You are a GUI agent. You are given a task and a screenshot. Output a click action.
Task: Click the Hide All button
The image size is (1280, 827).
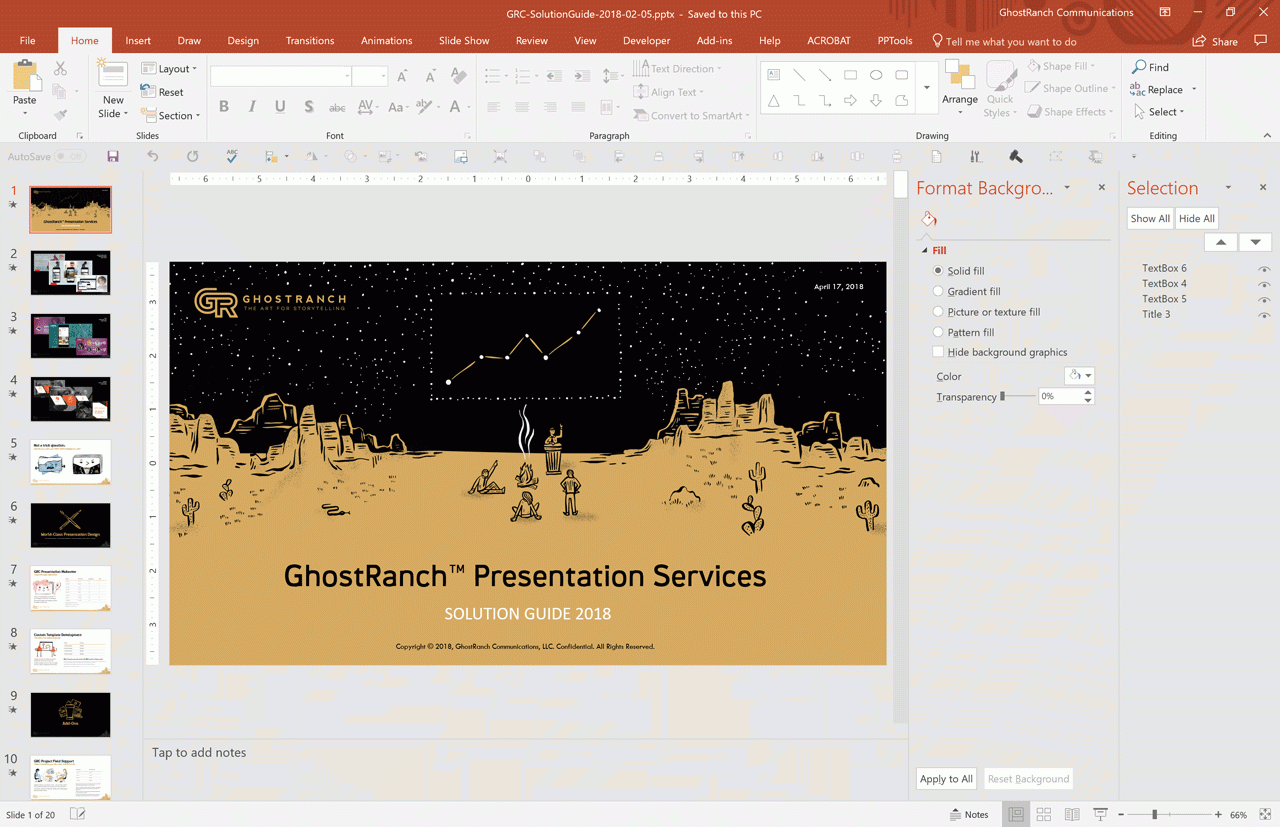point(1196,219)
